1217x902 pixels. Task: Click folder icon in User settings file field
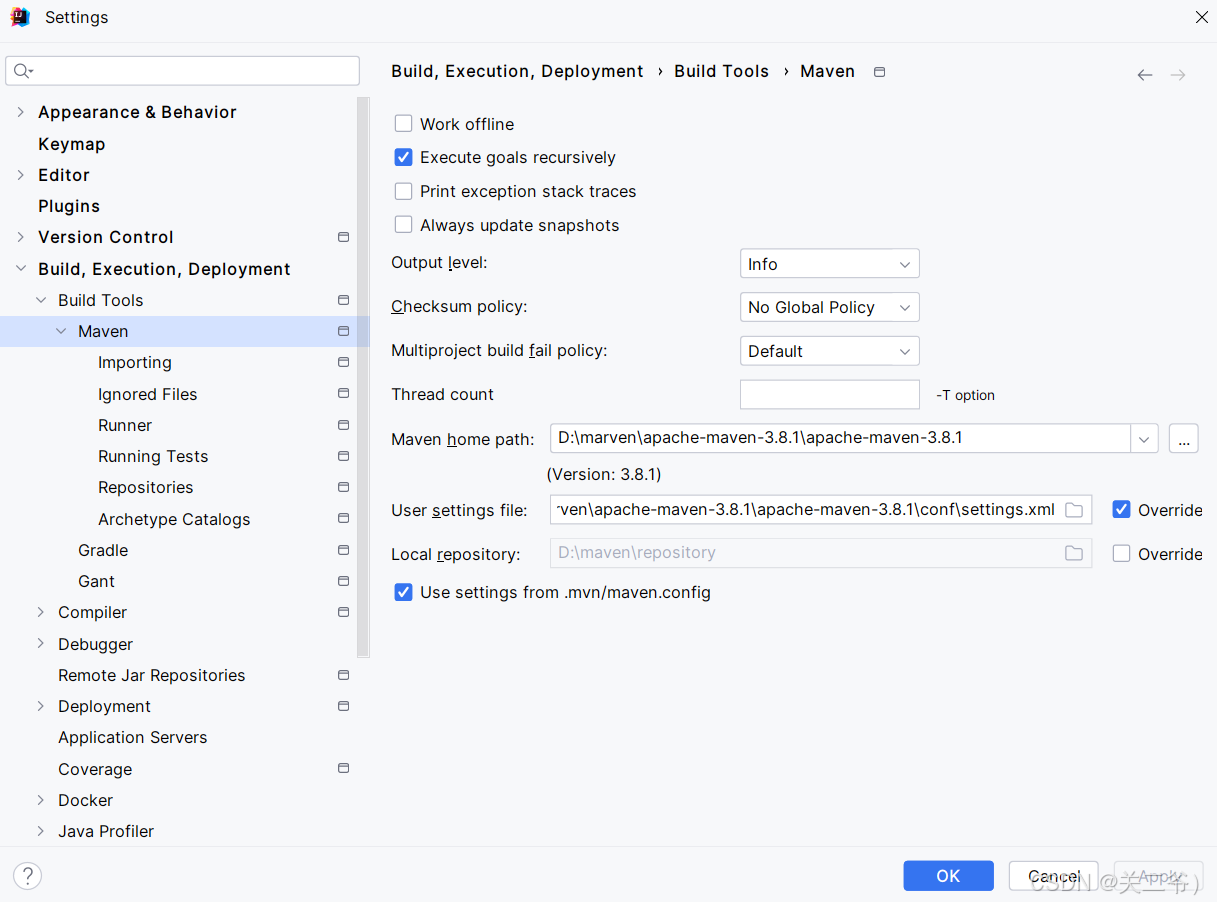pos(1074,510)
